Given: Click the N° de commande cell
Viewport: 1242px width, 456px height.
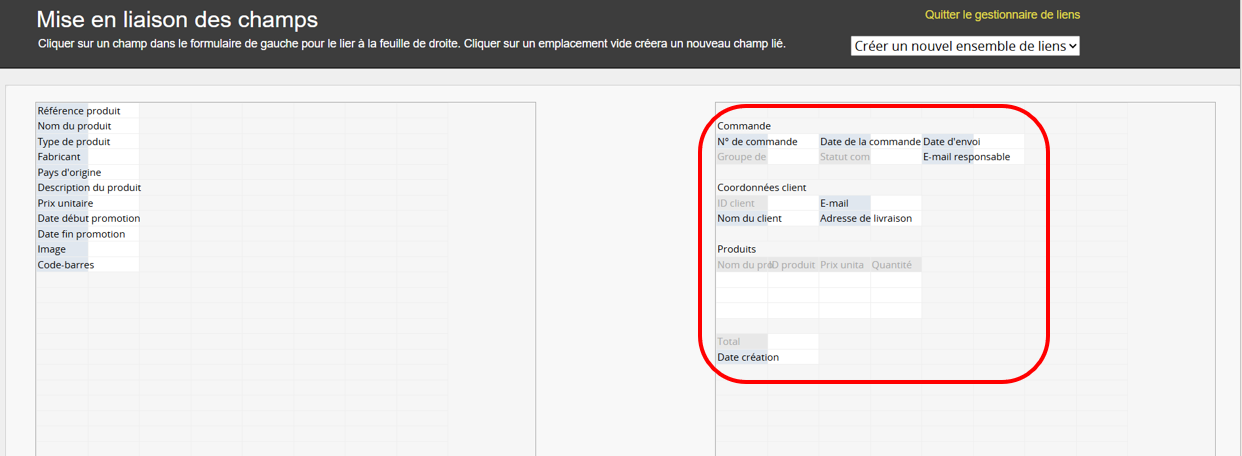Looking at the screenshot, I should pos(757,142).
